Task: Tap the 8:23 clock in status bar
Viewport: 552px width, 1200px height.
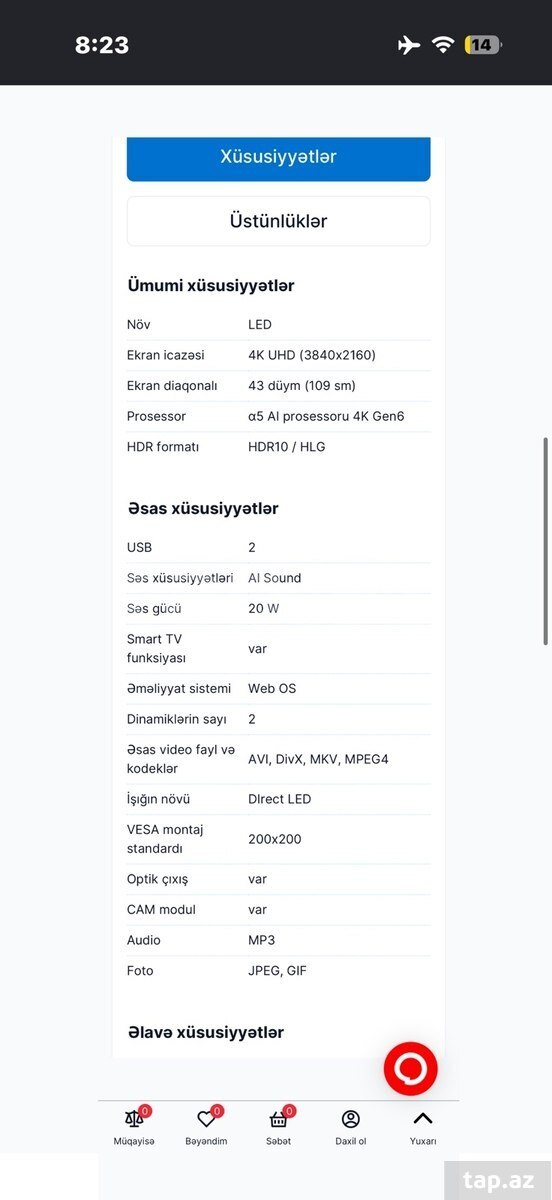Action: [x=102, y=45]
